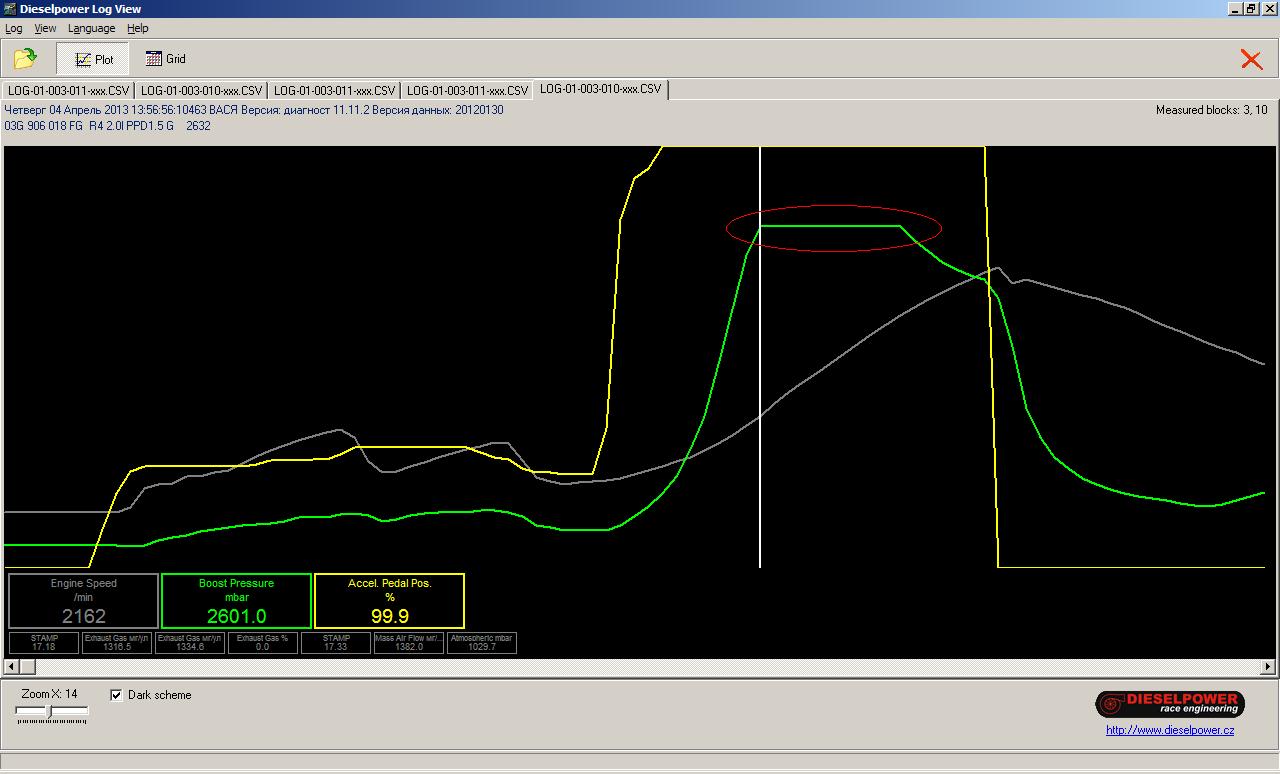Screen dimensions: 1280x774
Task: Open the Help menu
Action: click(138, 28)
